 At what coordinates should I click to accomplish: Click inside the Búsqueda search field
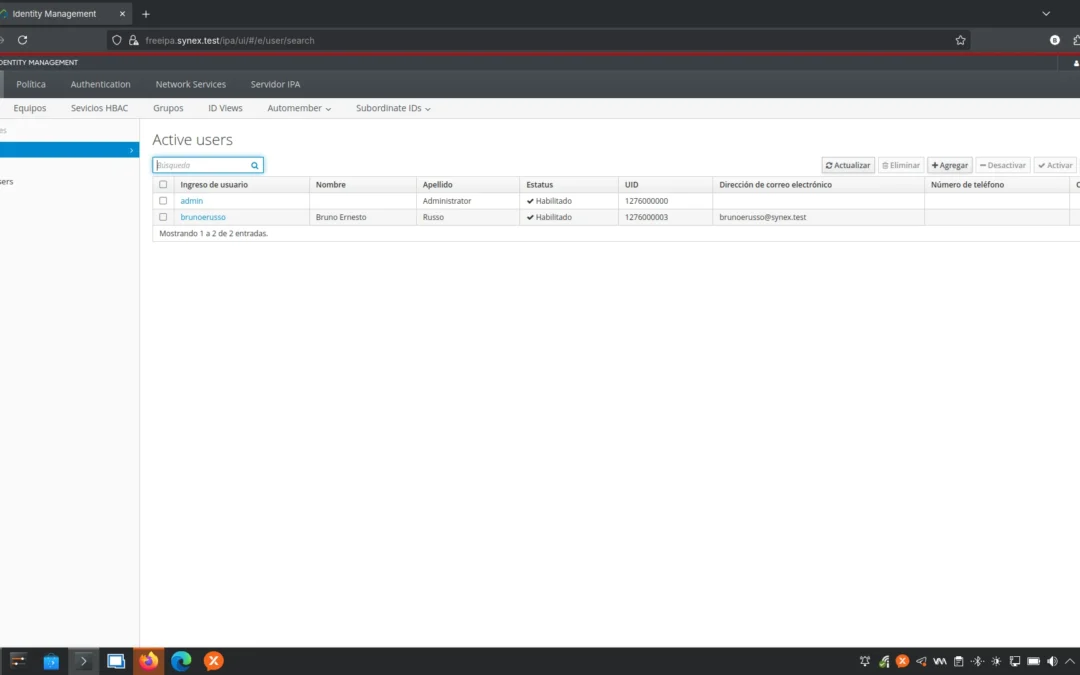point(200,165)
